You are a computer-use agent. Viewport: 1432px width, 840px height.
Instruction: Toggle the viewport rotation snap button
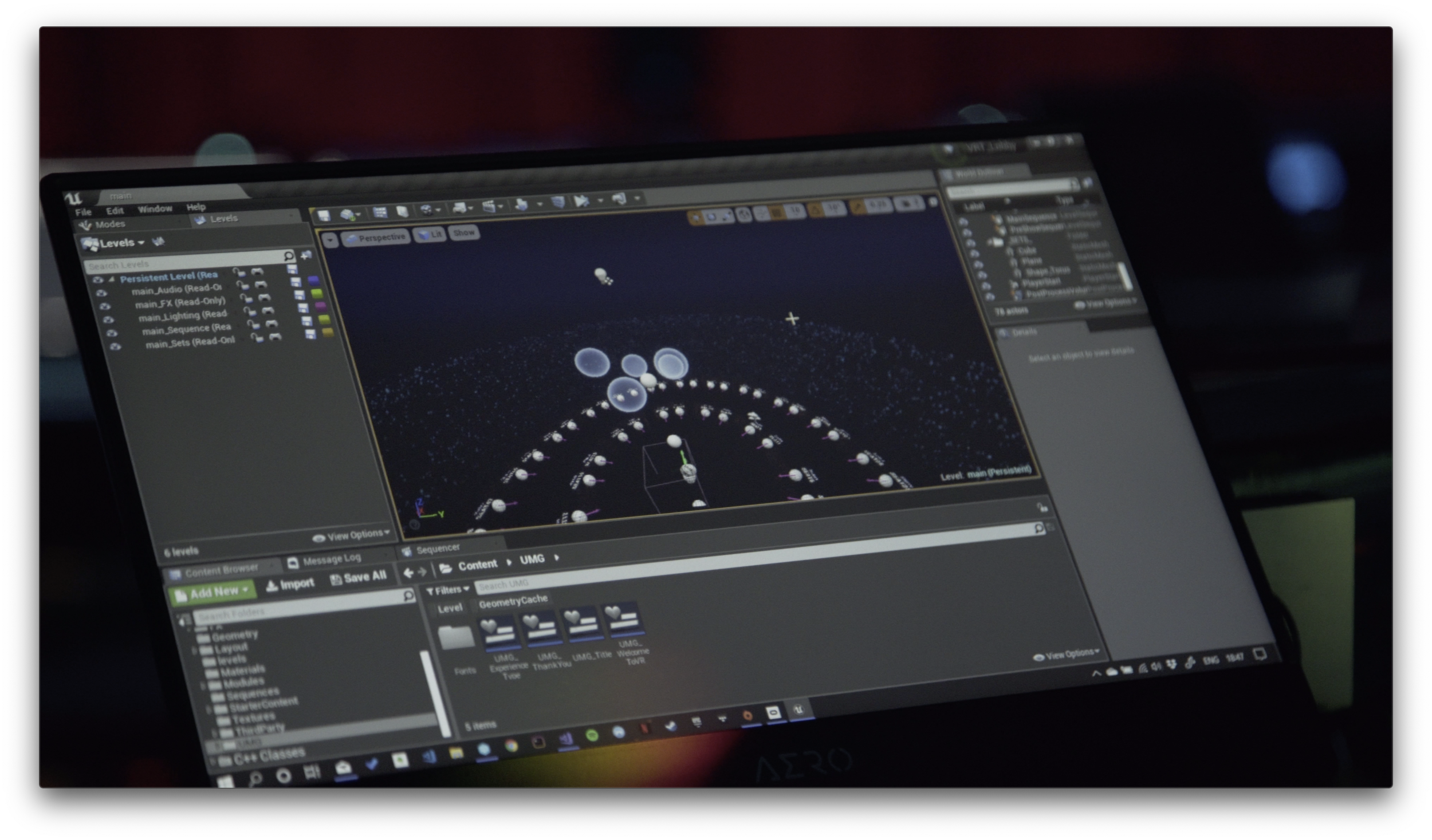[815, 210]
